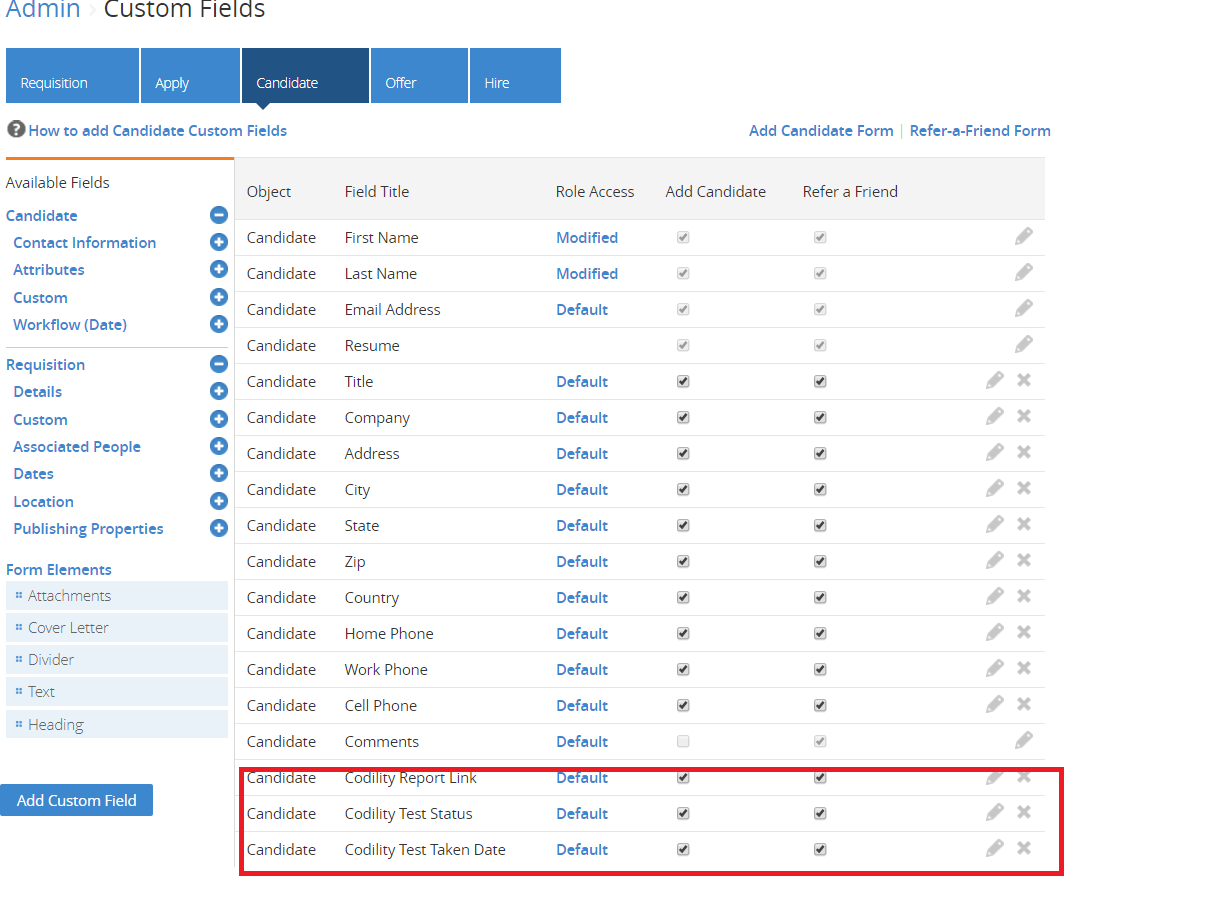Collapse the Requisition section minus button
The image size is (1225, 911).
219,364
